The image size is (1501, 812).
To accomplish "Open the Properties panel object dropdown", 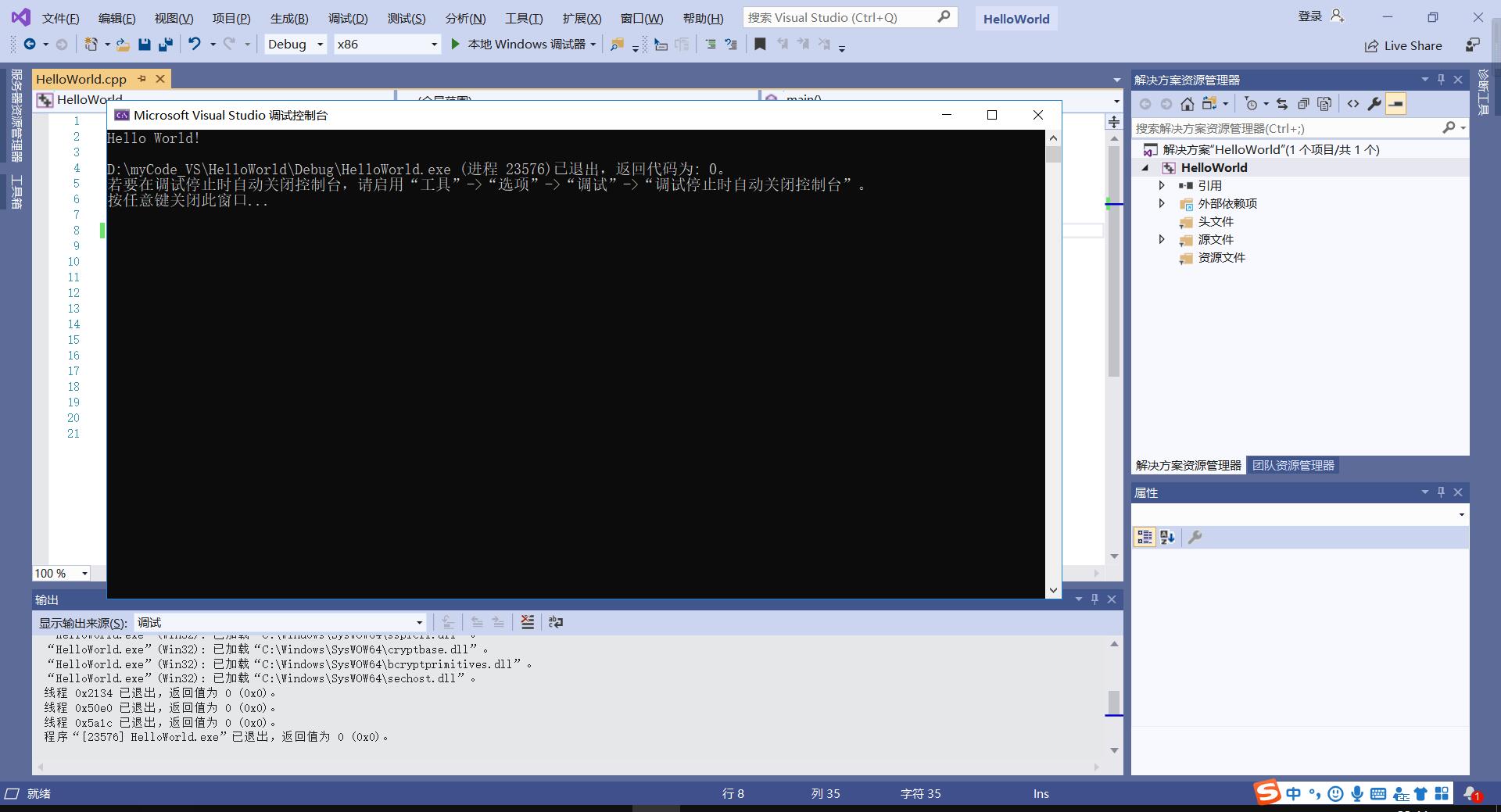I will (x=1461, y=514).
